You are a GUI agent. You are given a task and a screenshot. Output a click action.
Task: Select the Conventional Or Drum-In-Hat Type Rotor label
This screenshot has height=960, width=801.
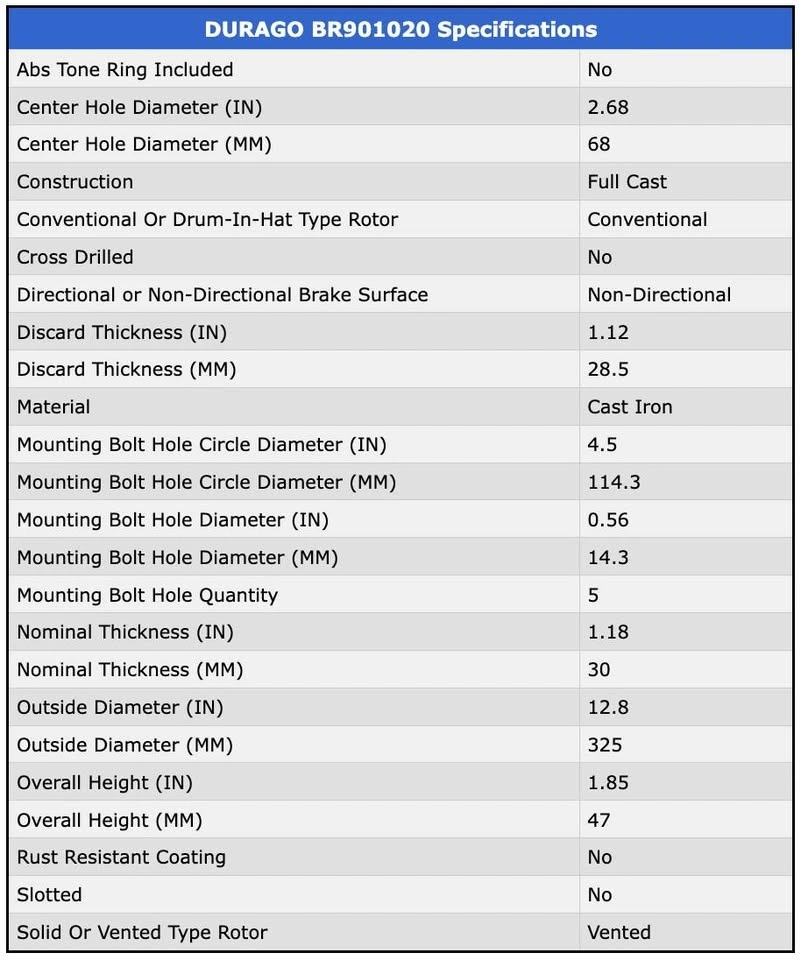pos(208,220)
